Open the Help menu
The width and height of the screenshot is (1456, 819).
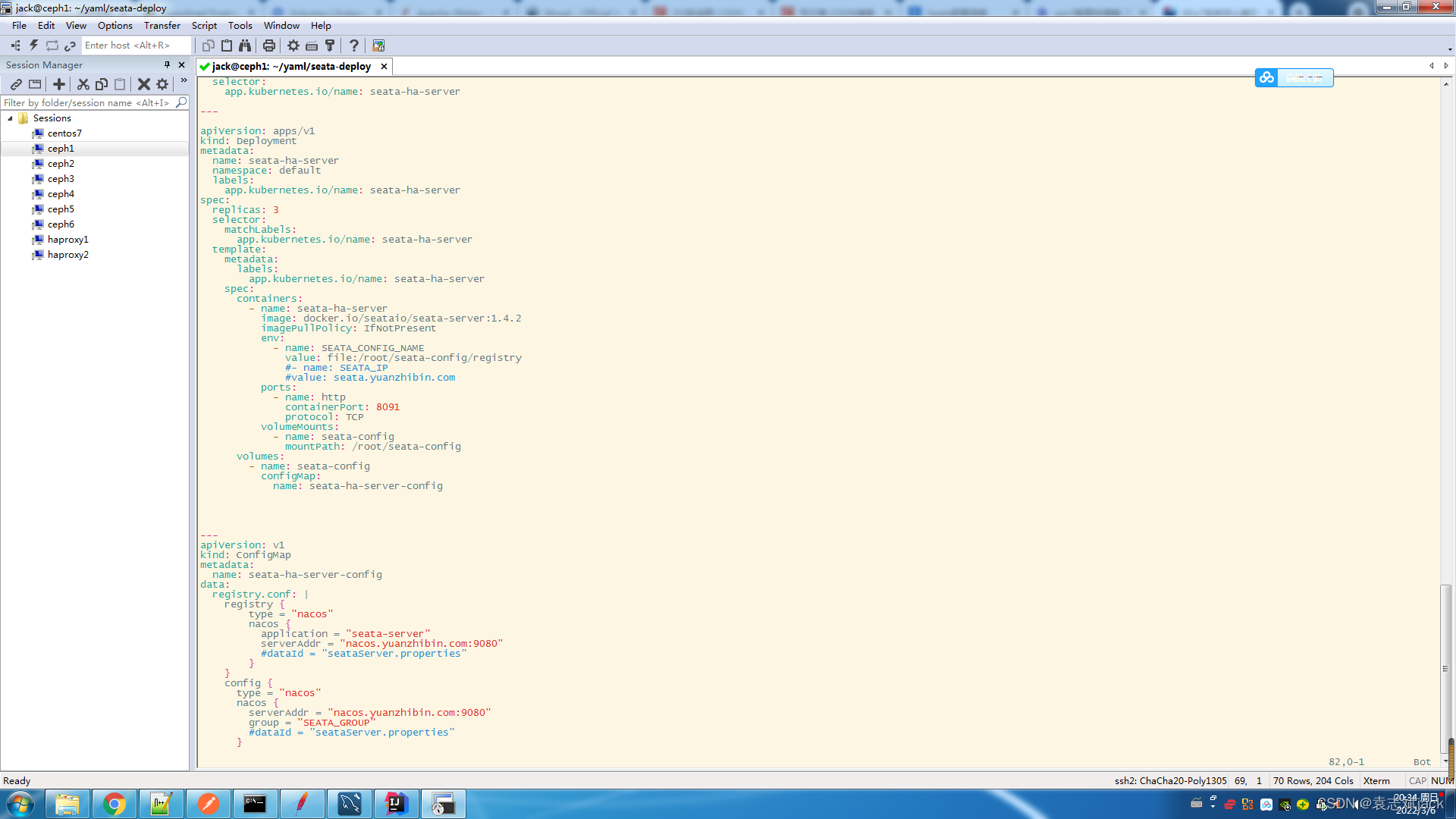point(321,25)
